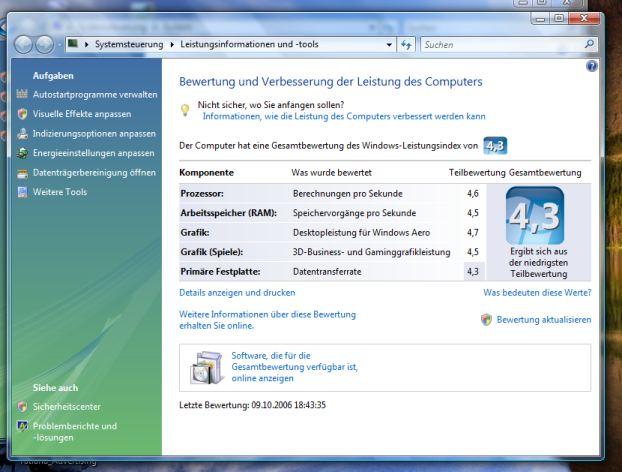622x472 pixels.
Task: Open Problemberichte und -lösungen link
Action: (75, 432)
